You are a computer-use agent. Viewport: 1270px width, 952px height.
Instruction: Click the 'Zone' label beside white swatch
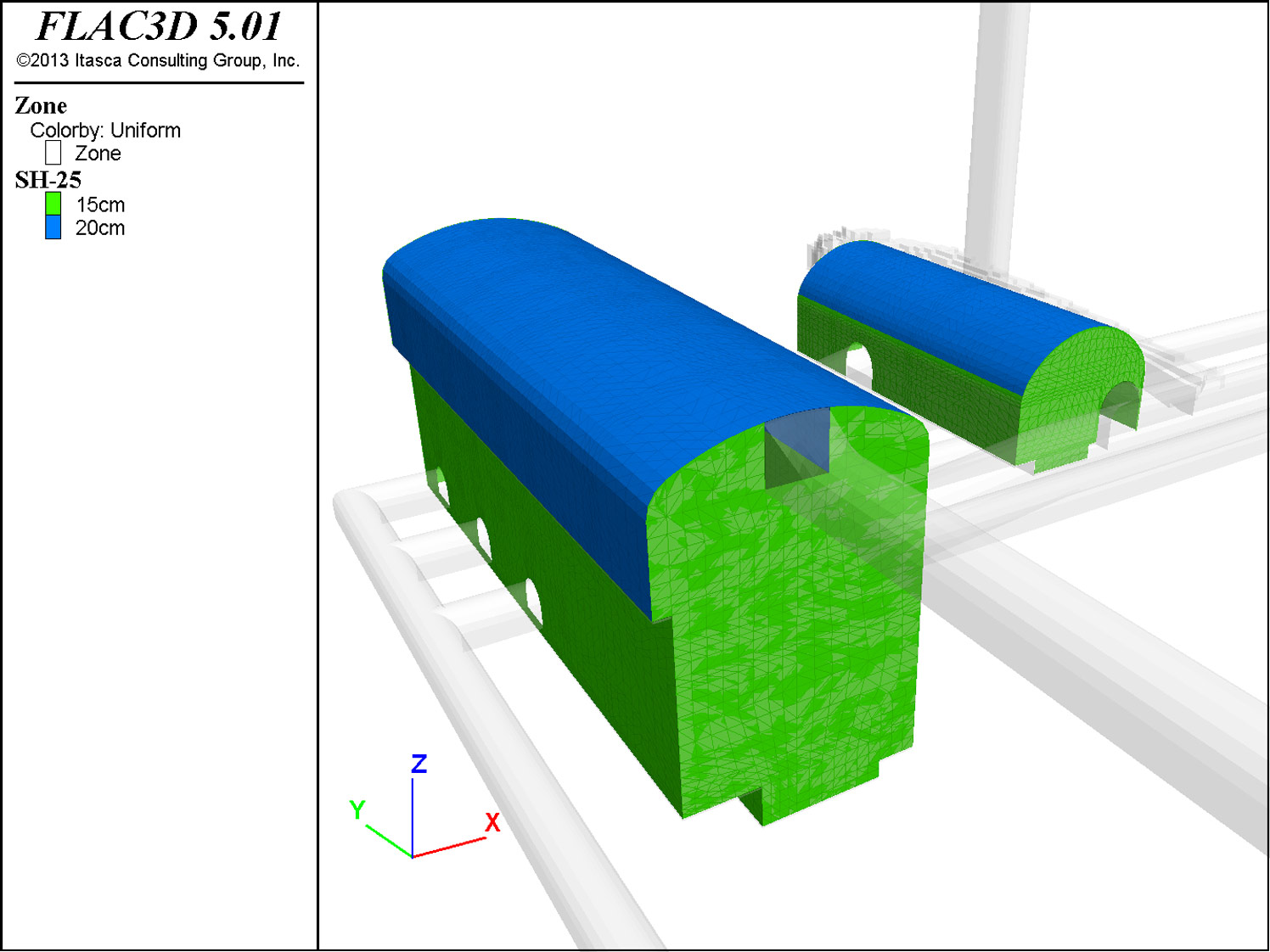[98, 154]
